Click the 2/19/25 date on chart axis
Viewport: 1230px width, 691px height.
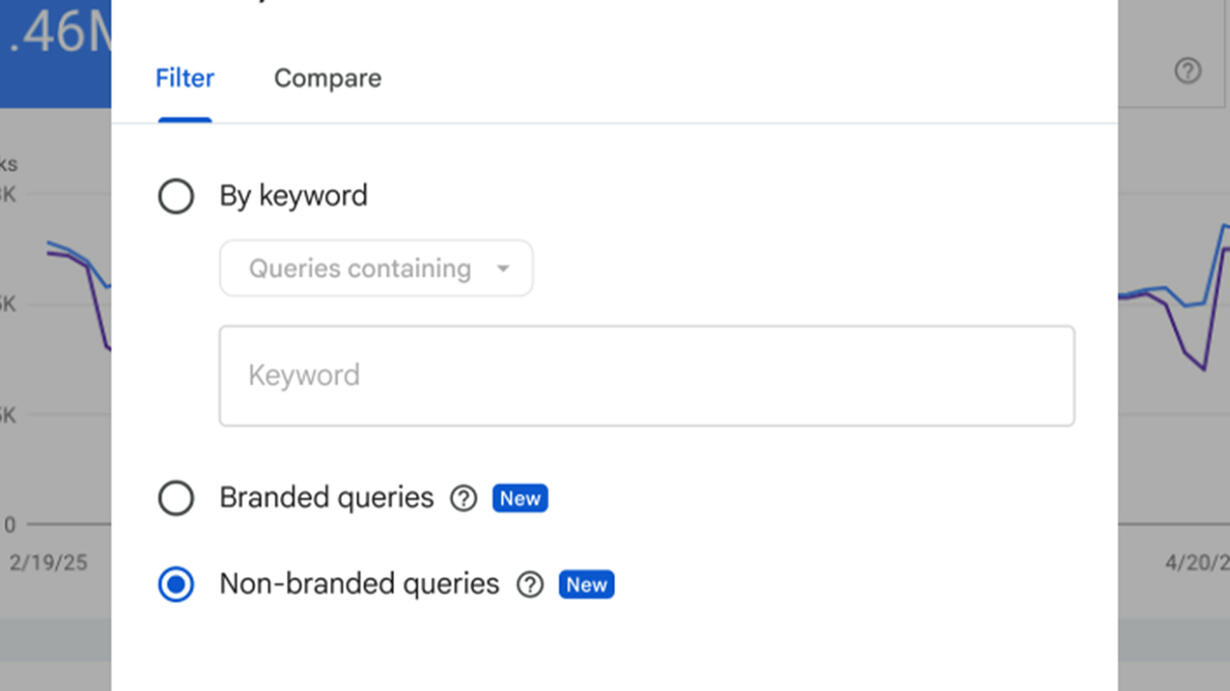click(48, 563)
